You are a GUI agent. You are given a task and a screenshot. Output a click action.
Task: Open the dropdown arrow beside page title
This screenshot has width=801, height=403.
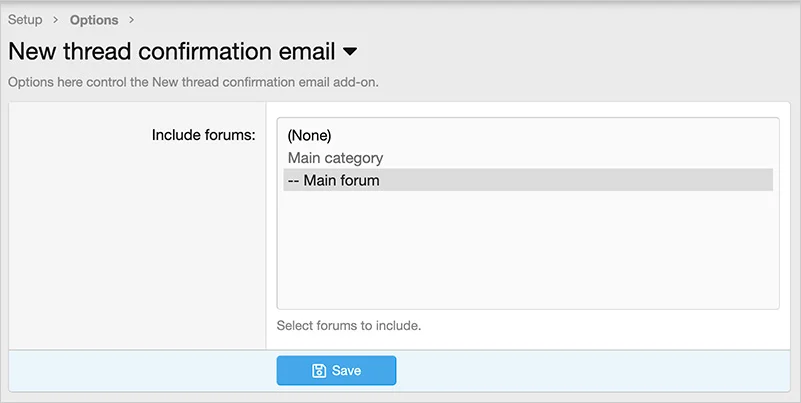350,51
